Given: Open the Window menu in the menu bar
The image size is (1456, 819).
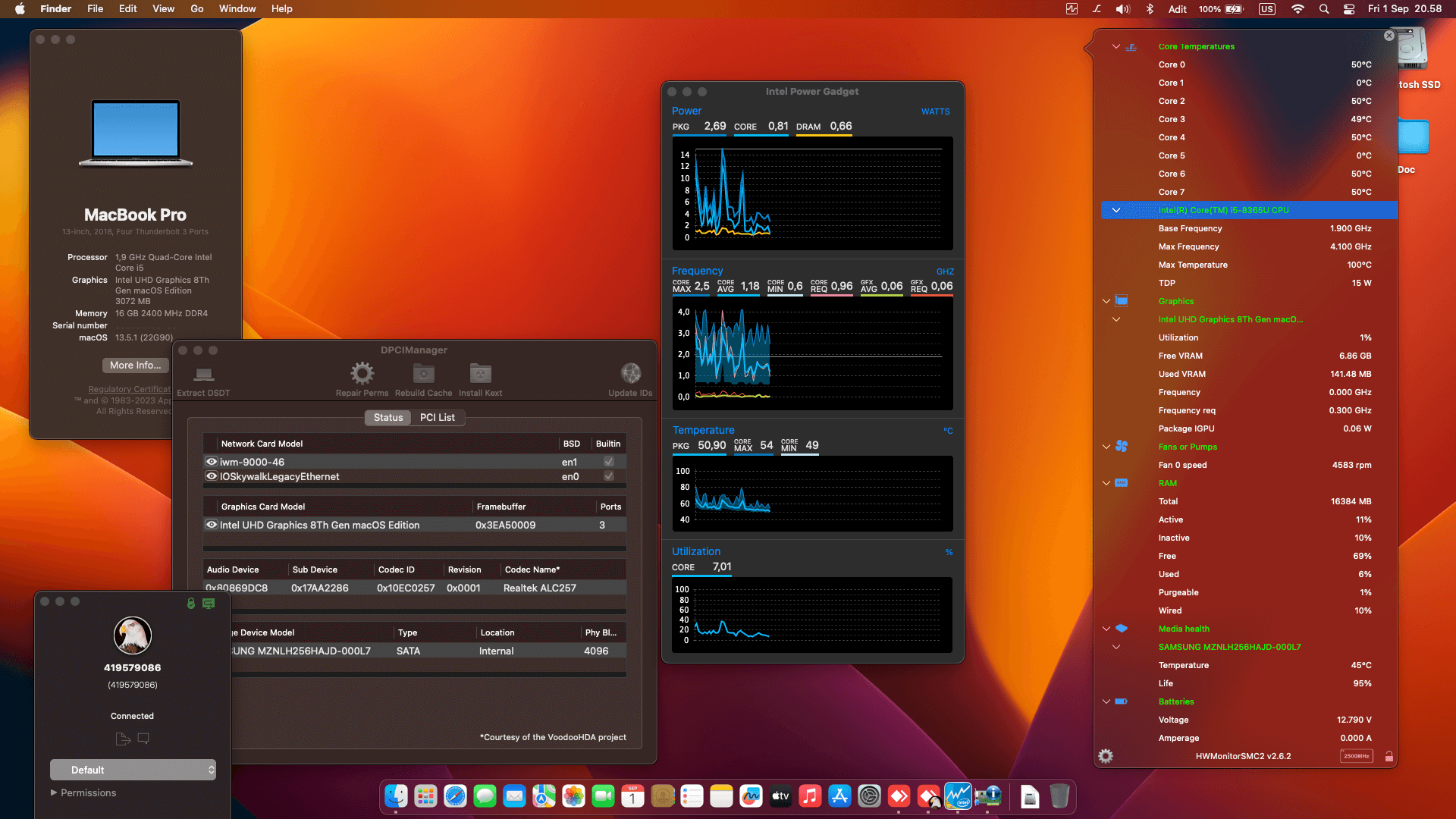Looking at the screenshot, I should point(237,8).
